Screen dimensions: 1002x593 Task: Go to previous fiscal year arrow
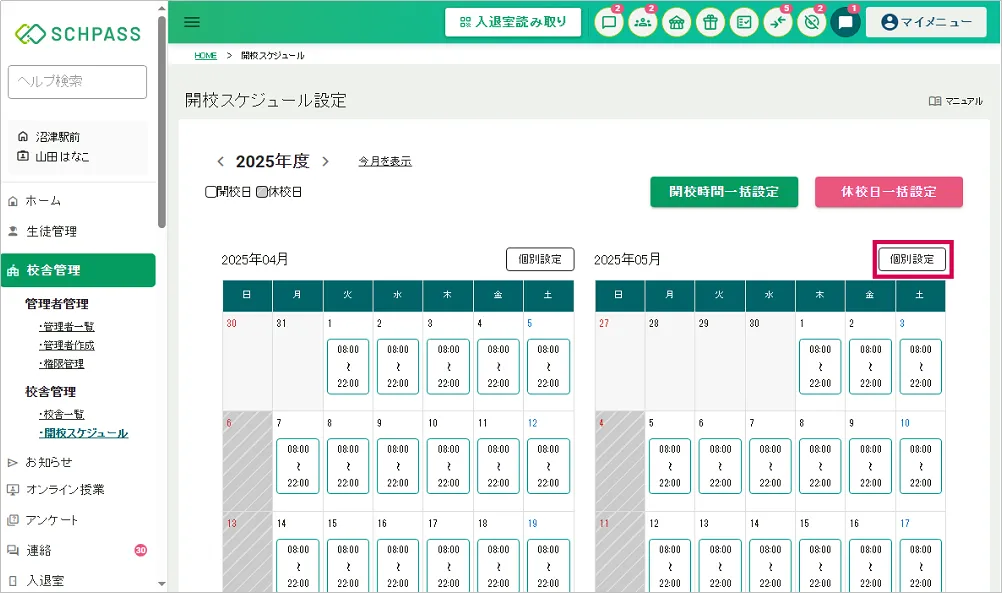221,162
